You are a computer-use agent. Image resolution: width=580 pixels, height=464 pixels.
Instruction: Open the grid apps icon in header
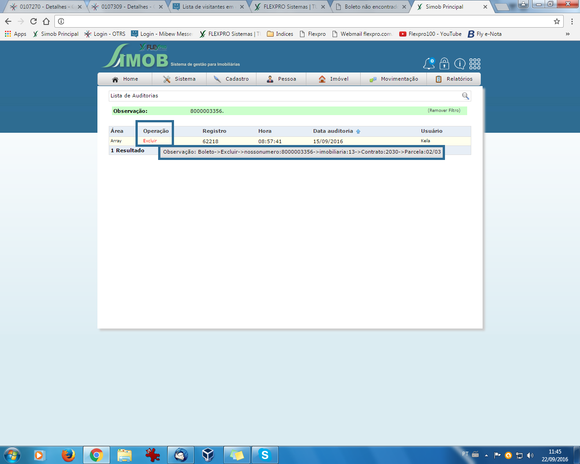click(x=475, y=64)
